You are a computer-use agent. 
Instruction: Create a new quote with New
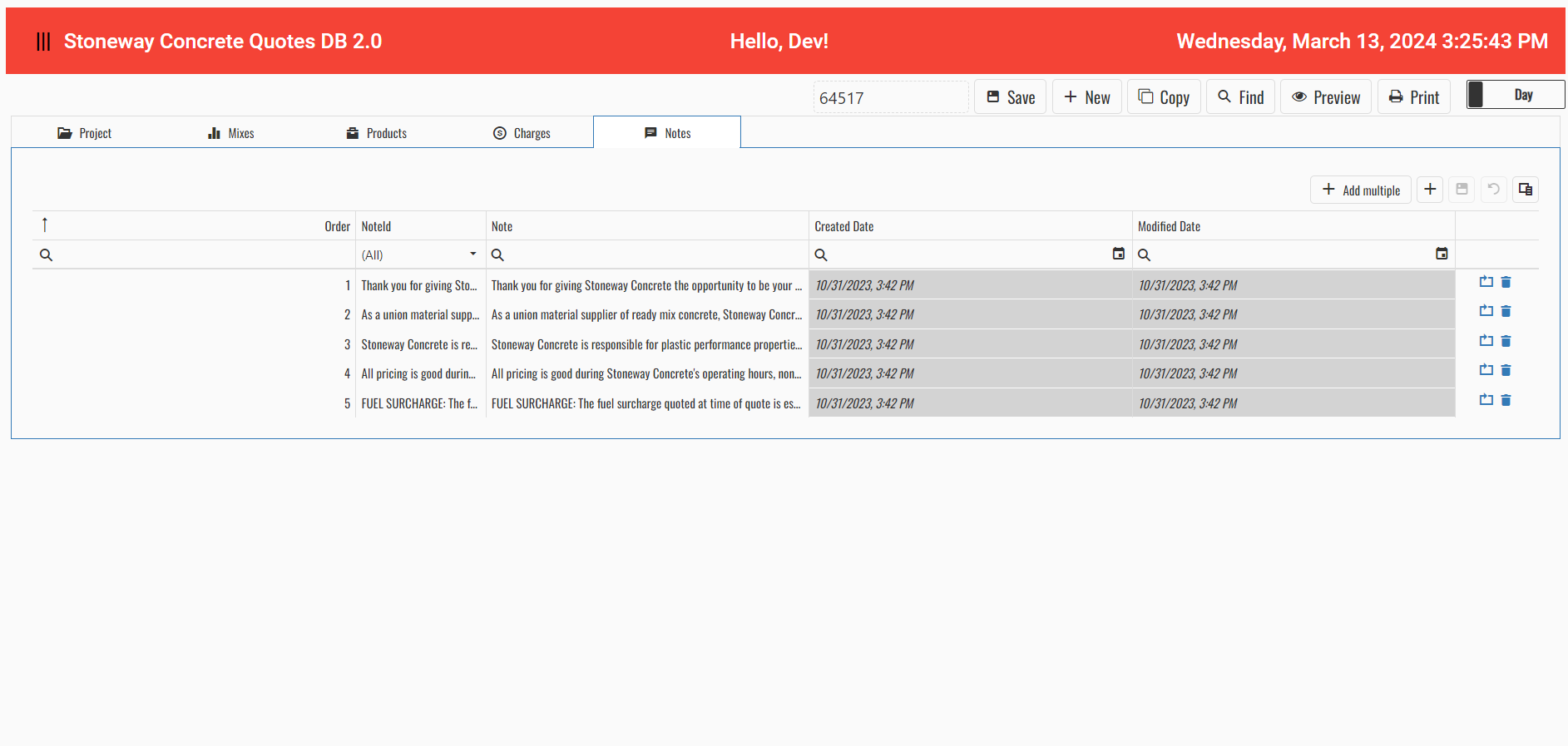click(x=1087, y=97)
